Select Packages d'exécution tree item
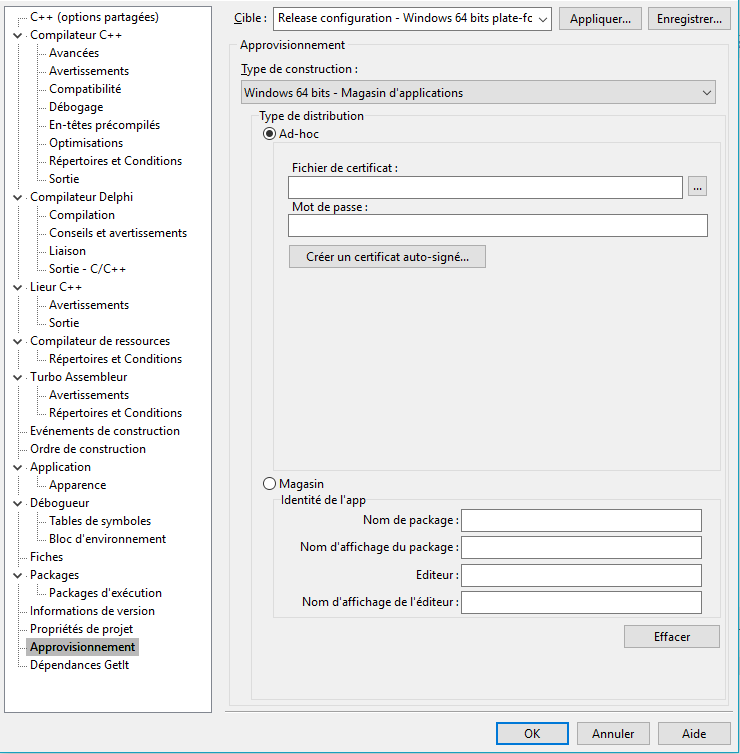740x754 pixels. 105,593
